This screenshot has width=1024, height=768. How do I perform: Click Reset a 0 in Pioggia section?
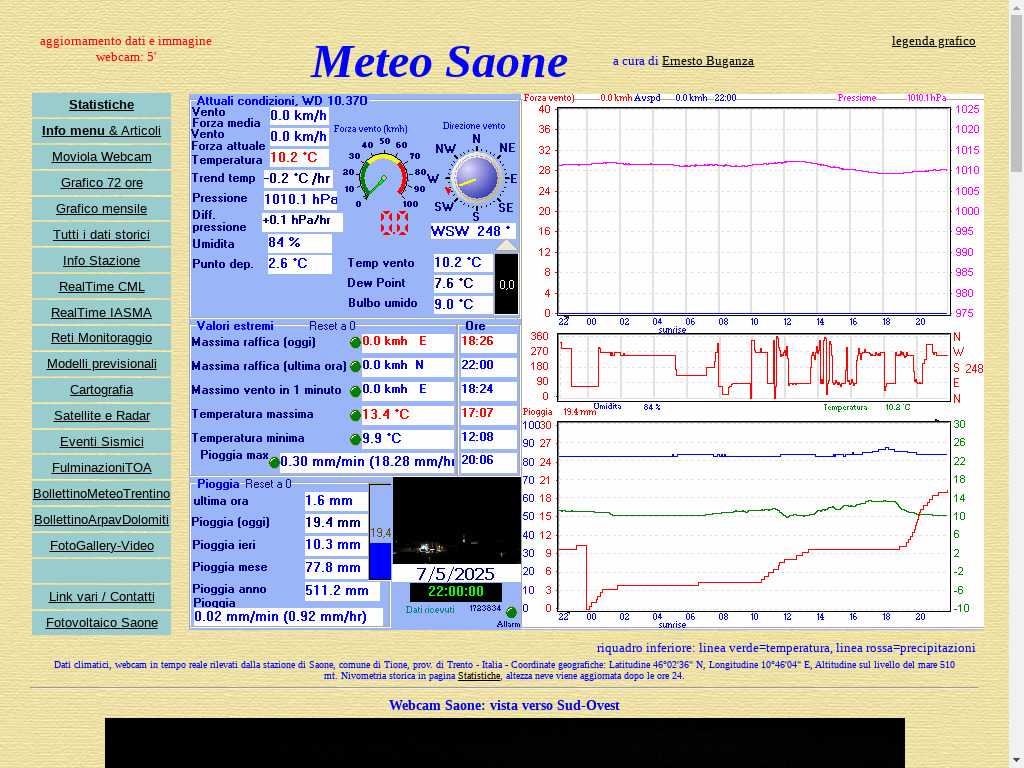pos(268,484)
